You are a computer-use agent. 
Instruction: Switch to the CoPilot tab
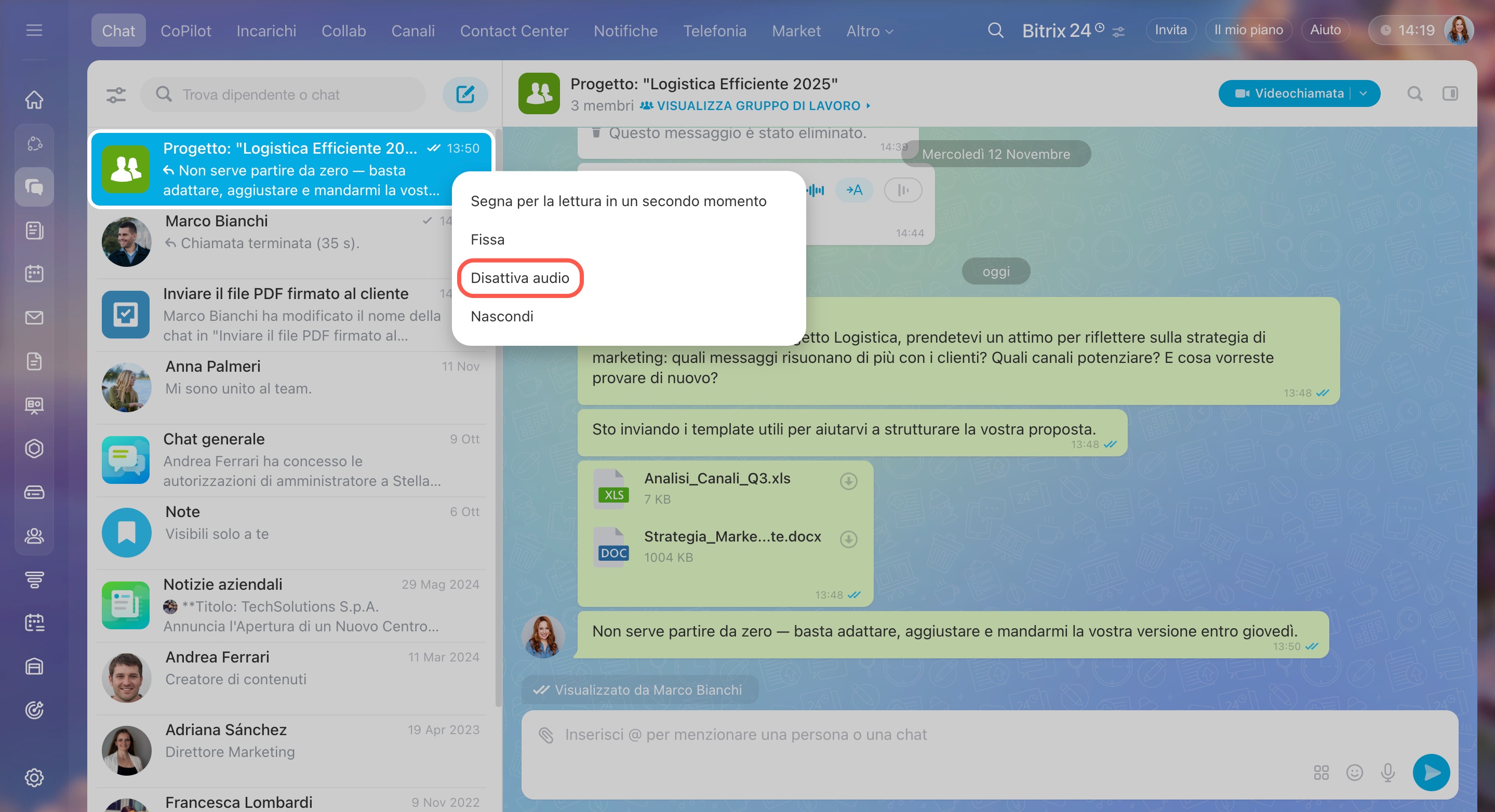(186, 31)
